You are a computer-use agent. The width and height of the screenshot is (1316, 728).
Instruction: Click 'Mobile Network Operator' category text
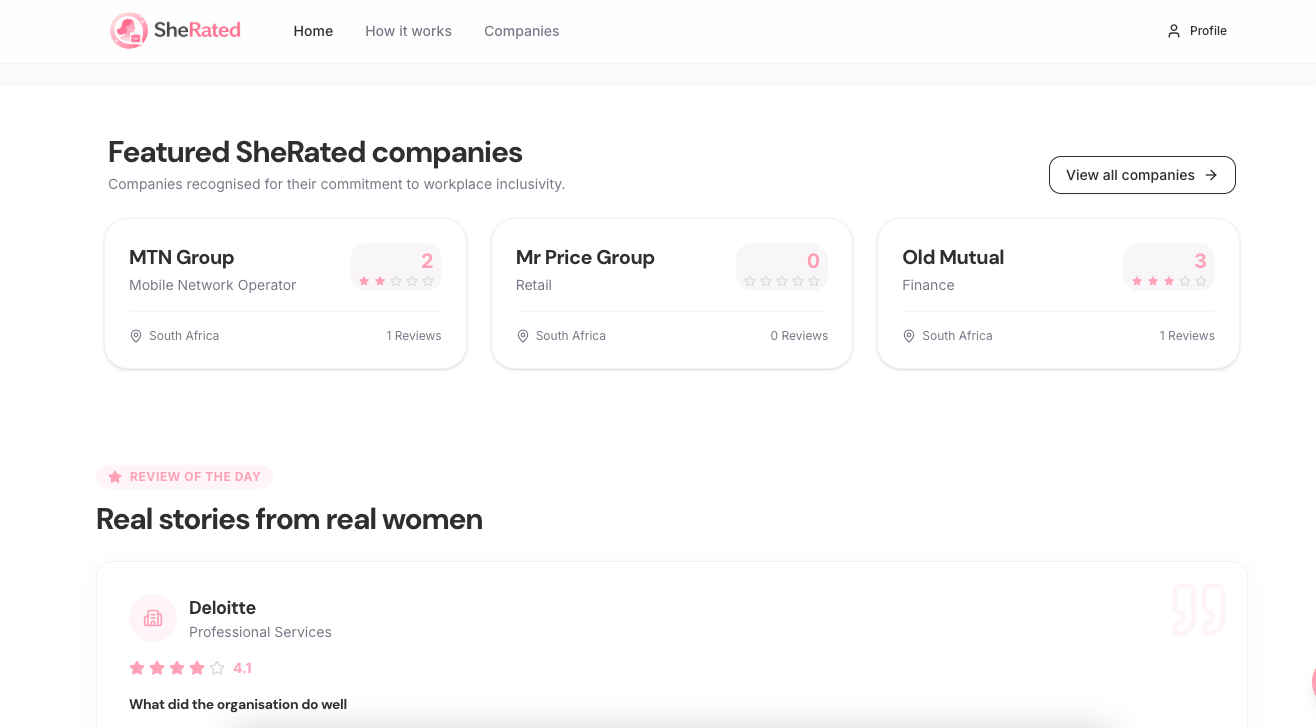[213, 285]
